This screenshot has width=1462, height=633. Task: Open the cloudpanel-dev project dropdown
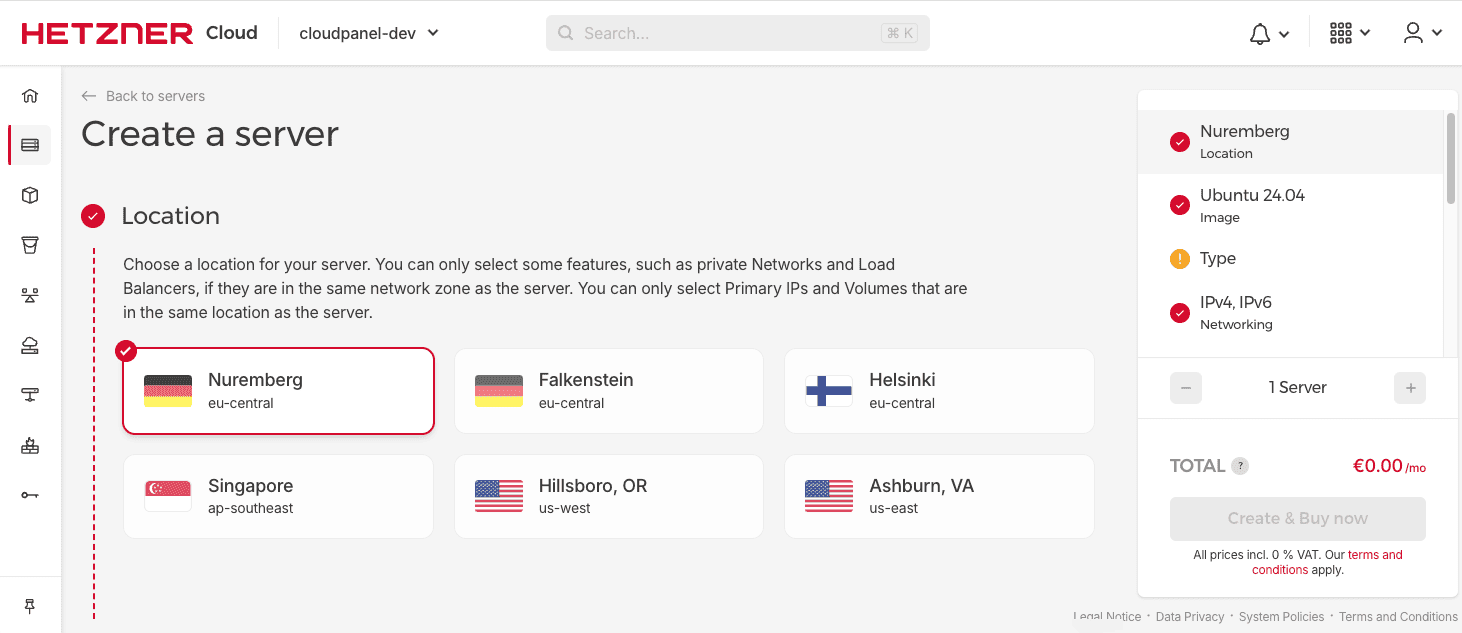coord(367,32)
